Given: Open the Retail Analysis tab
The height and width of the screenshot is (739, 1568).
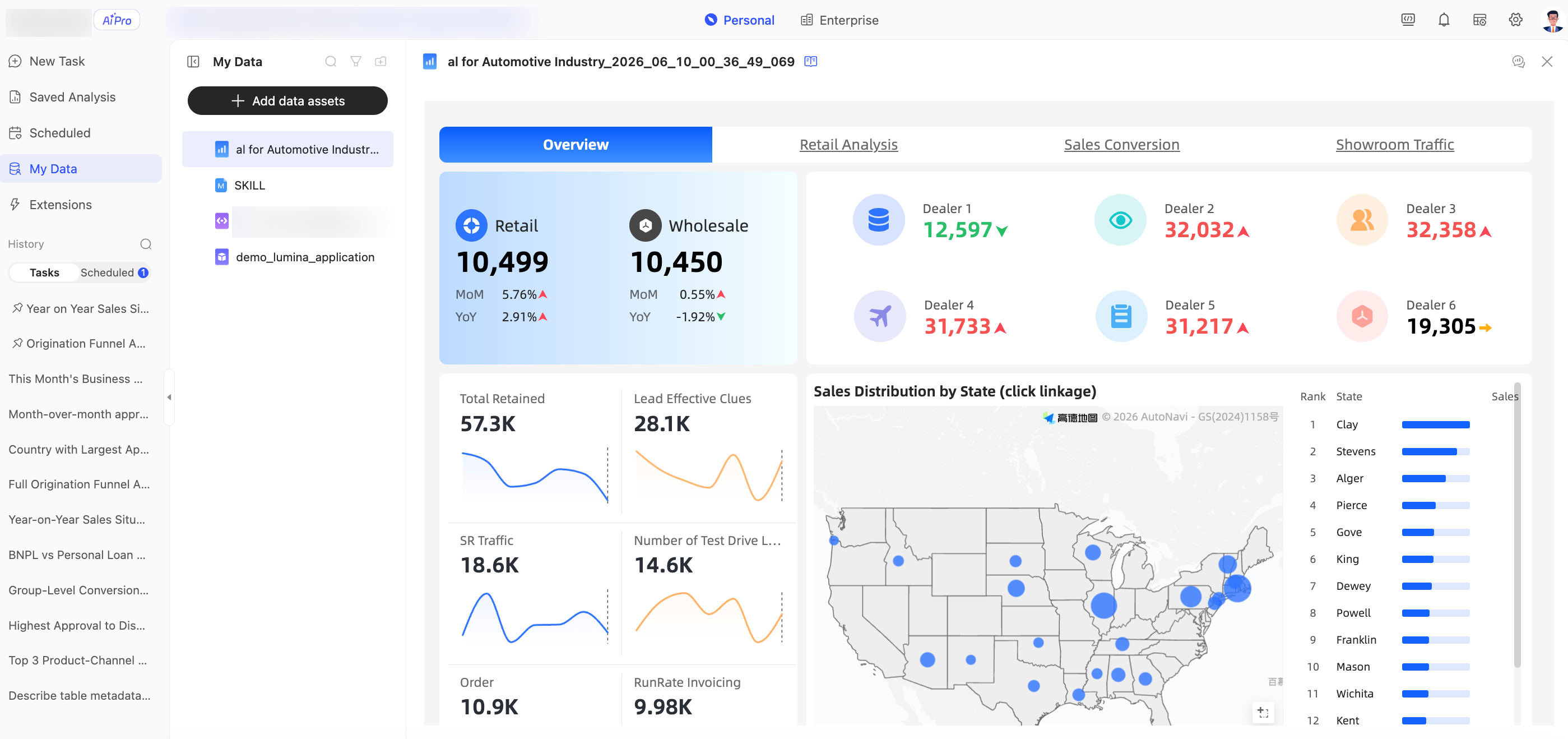Looking at the screenshot, I should (848, 145).
